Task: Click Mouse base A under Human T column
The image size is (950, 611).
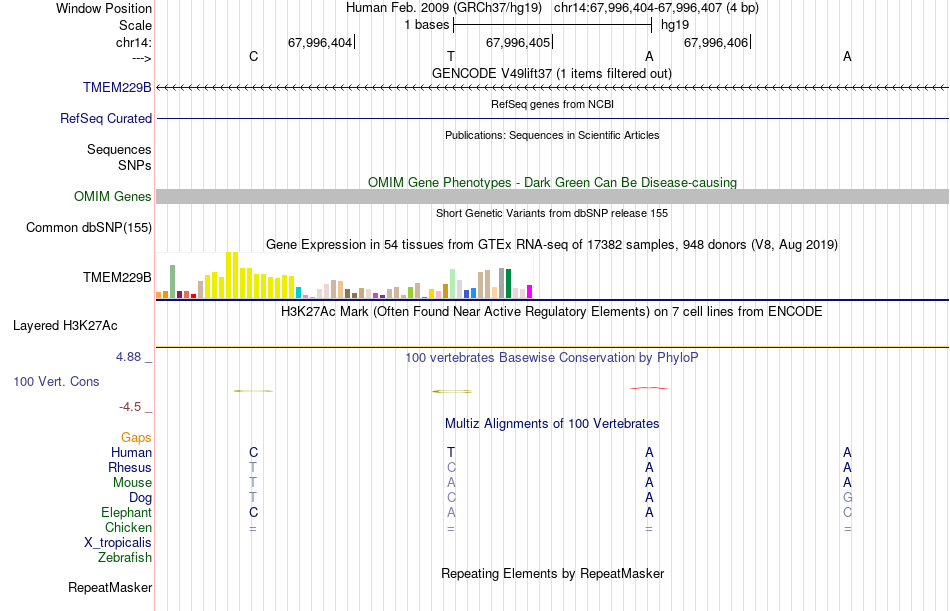Action: point(451,482)
